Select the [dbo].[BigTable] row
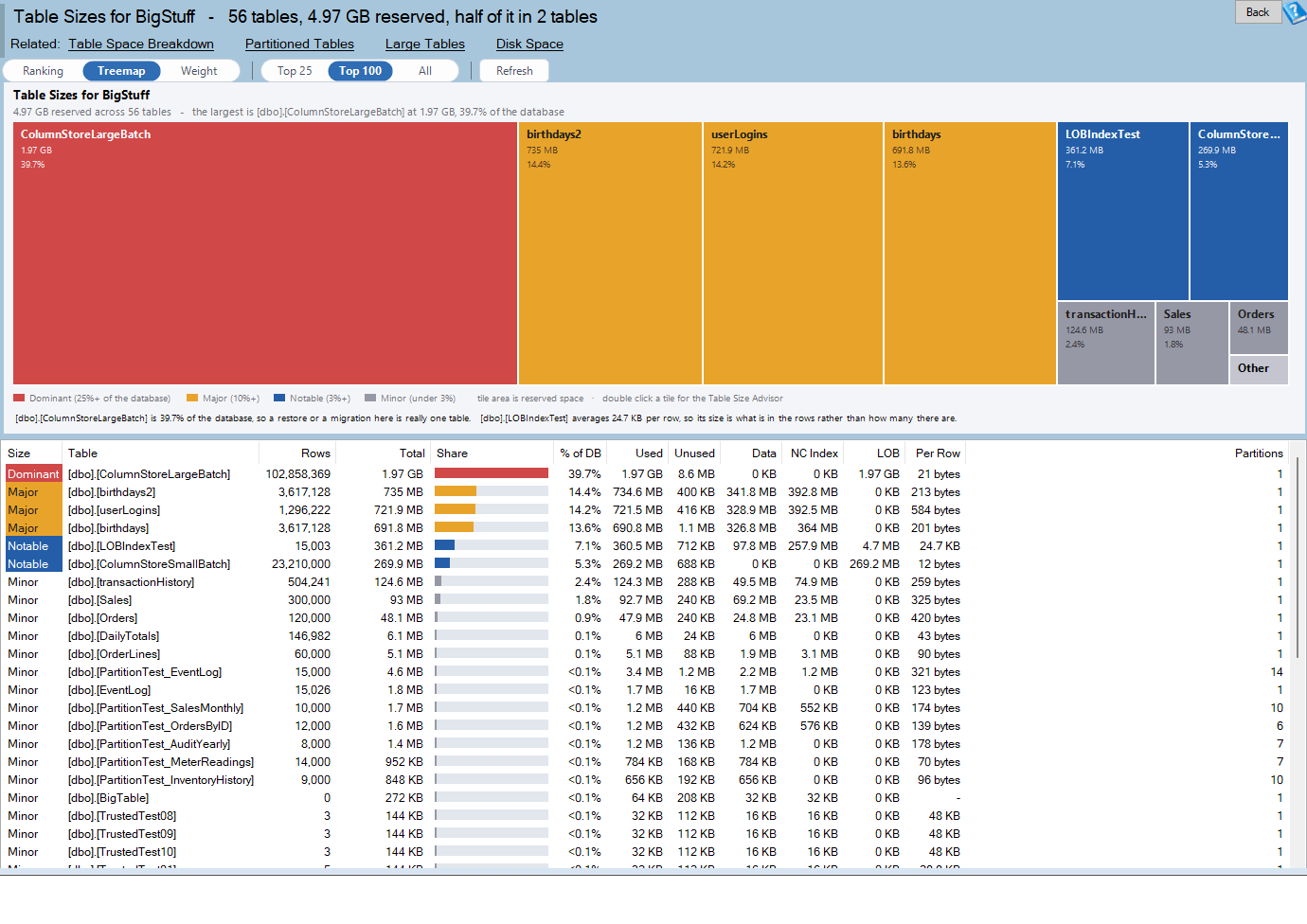The height and width of the screenshot is (924, 1307). [x=646, y=798]
